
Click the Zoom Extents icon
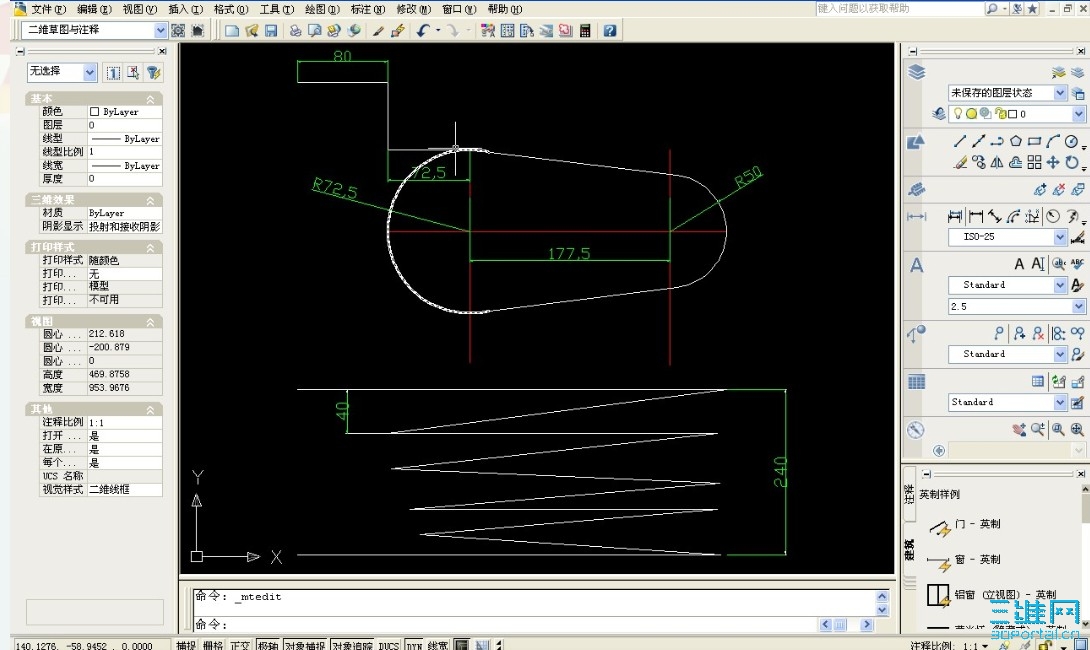pyautogui.click(x=1077, y=430)
